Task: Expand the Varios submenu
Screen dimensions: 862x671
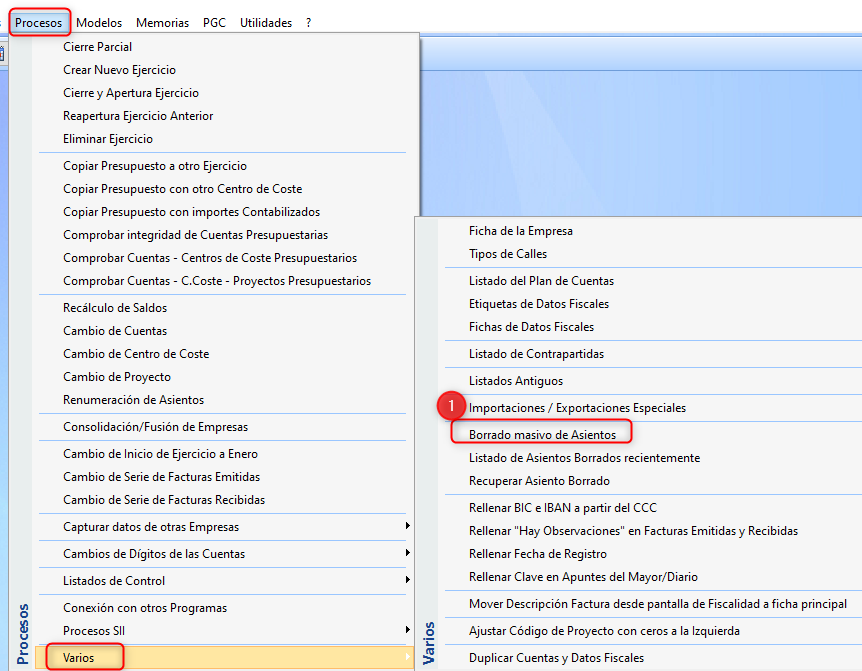Action: pos(79,657)
